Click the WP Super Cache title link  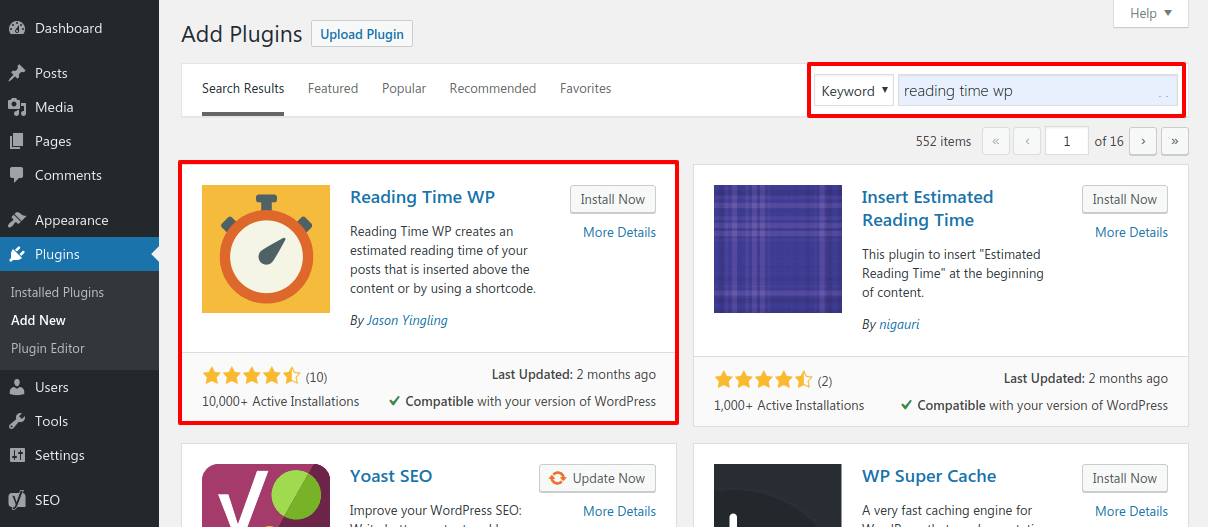(929, 476)
